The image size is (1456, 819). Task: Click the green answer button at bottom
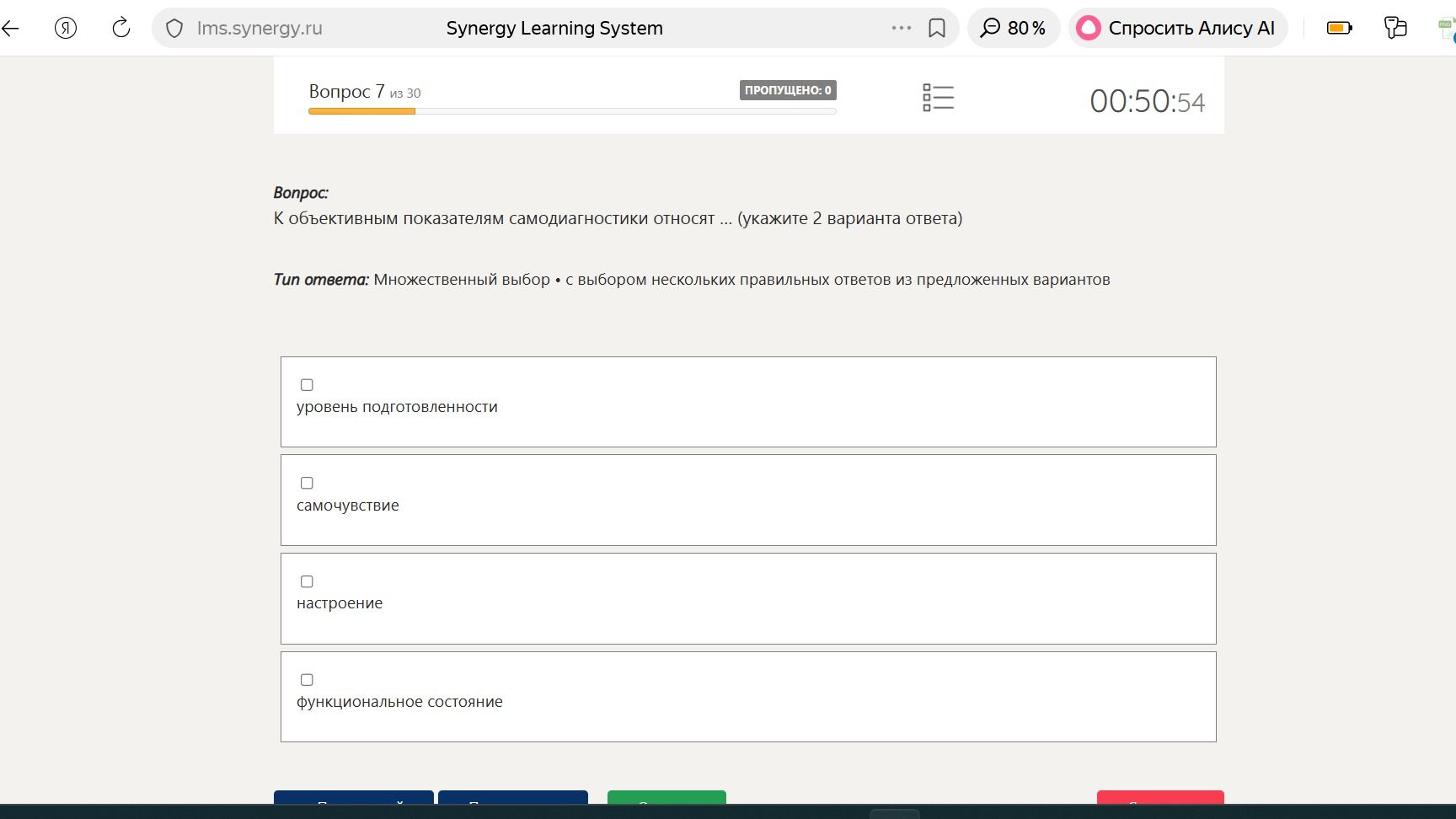666,797
